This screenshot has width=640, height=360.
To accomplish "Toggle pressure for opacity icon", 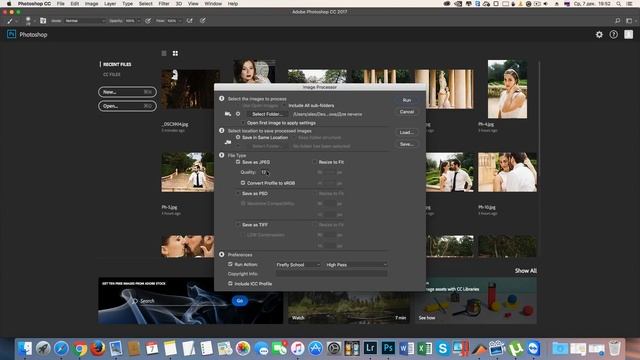I will pyautogui.click(x=148, y=21).
